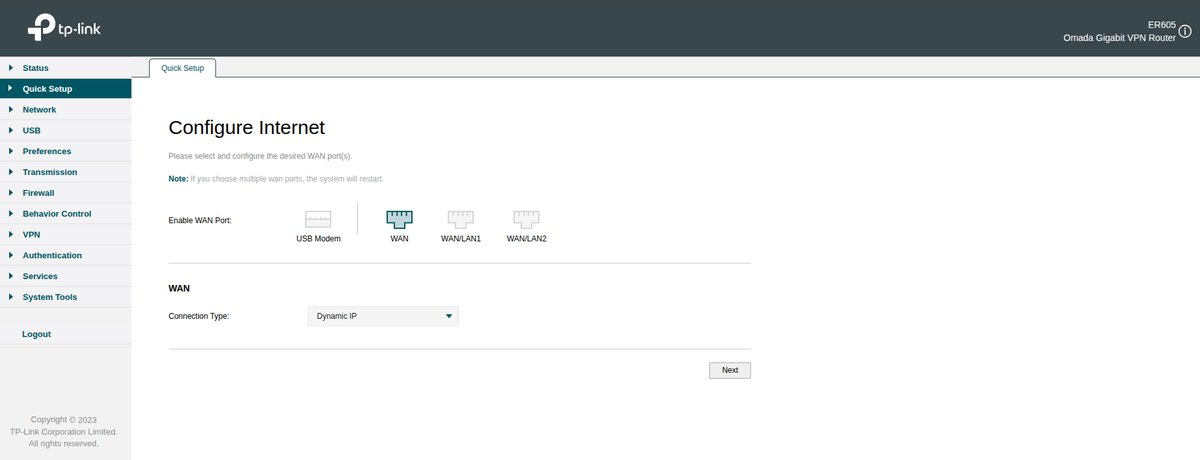Expand the VPN arrow in the sidebar
This screenshot has width=1200, height=460.
(x=10, y=234)
